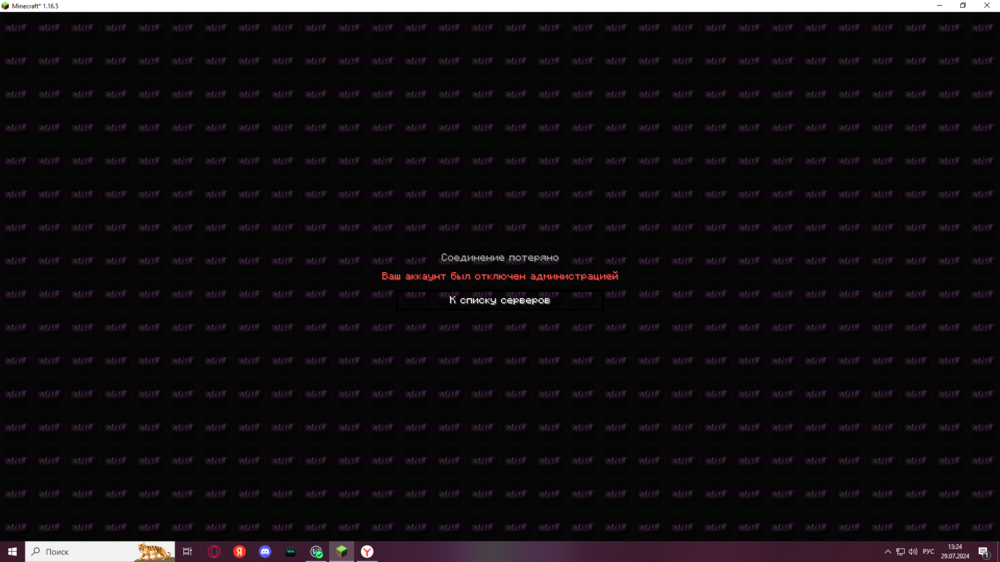This screenshot has width=1000, height=562.
Task: Open the Windows Start menu
Action: point(12,551)
